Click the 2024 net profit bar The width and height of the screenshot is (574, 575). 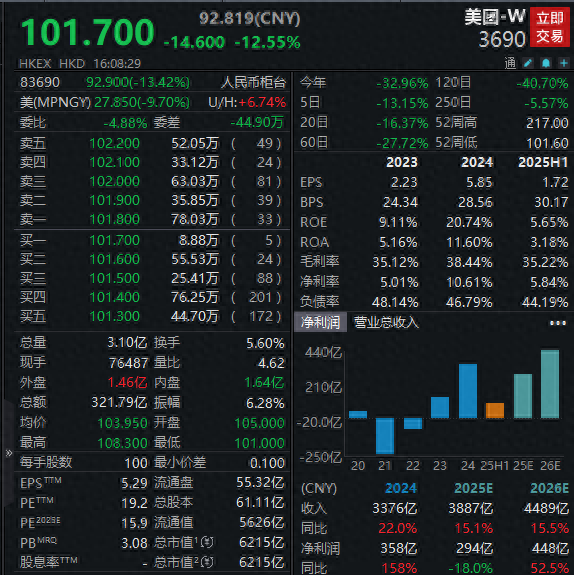[x=468, y=391]
